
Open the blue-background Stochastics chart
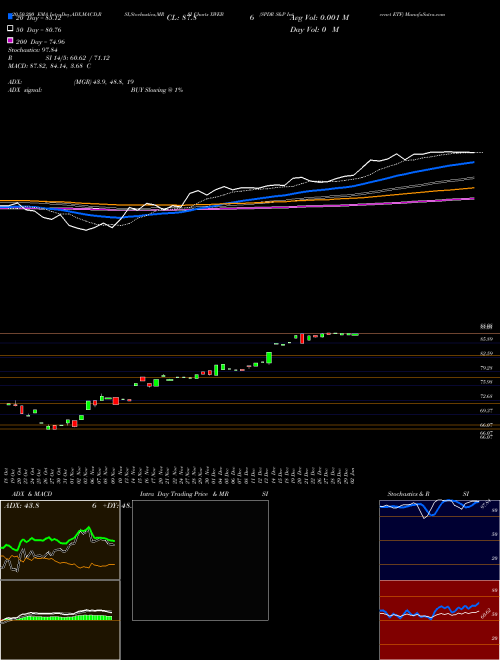(x=439, y=540)
